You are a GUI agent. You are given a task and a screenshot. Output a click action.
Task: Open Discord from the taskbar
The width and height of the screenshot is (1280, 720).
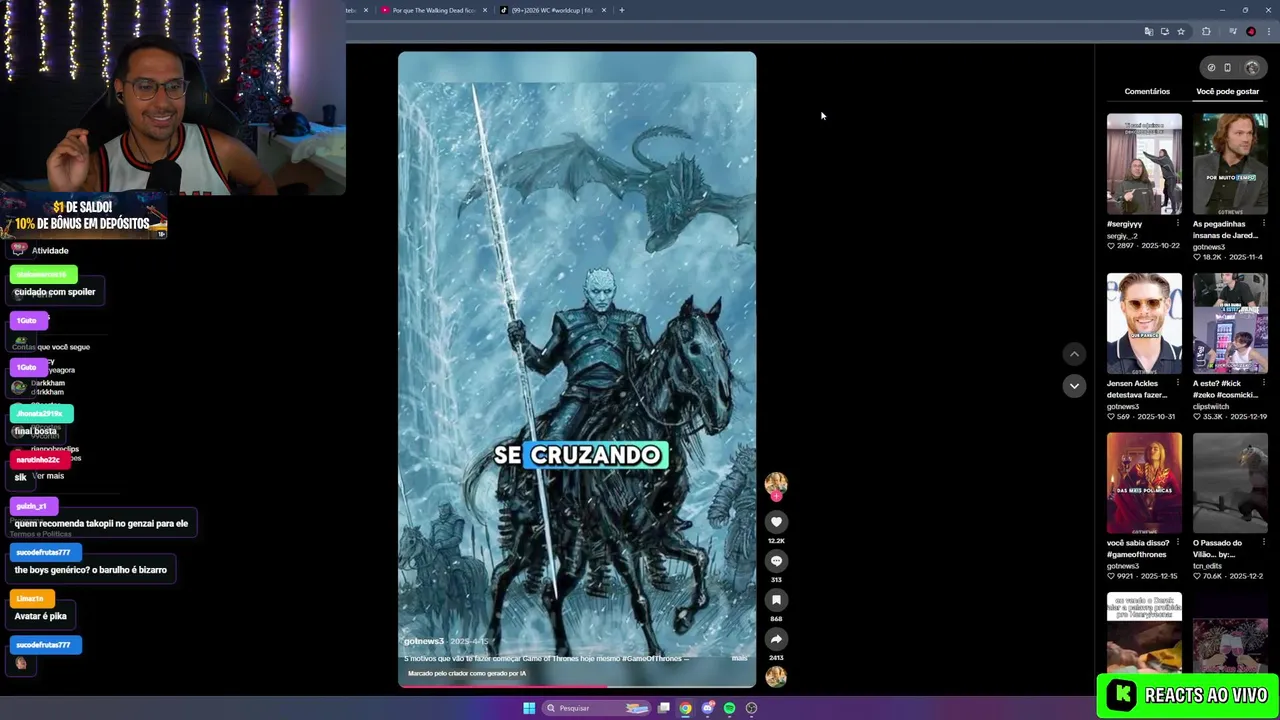[708, 708]
